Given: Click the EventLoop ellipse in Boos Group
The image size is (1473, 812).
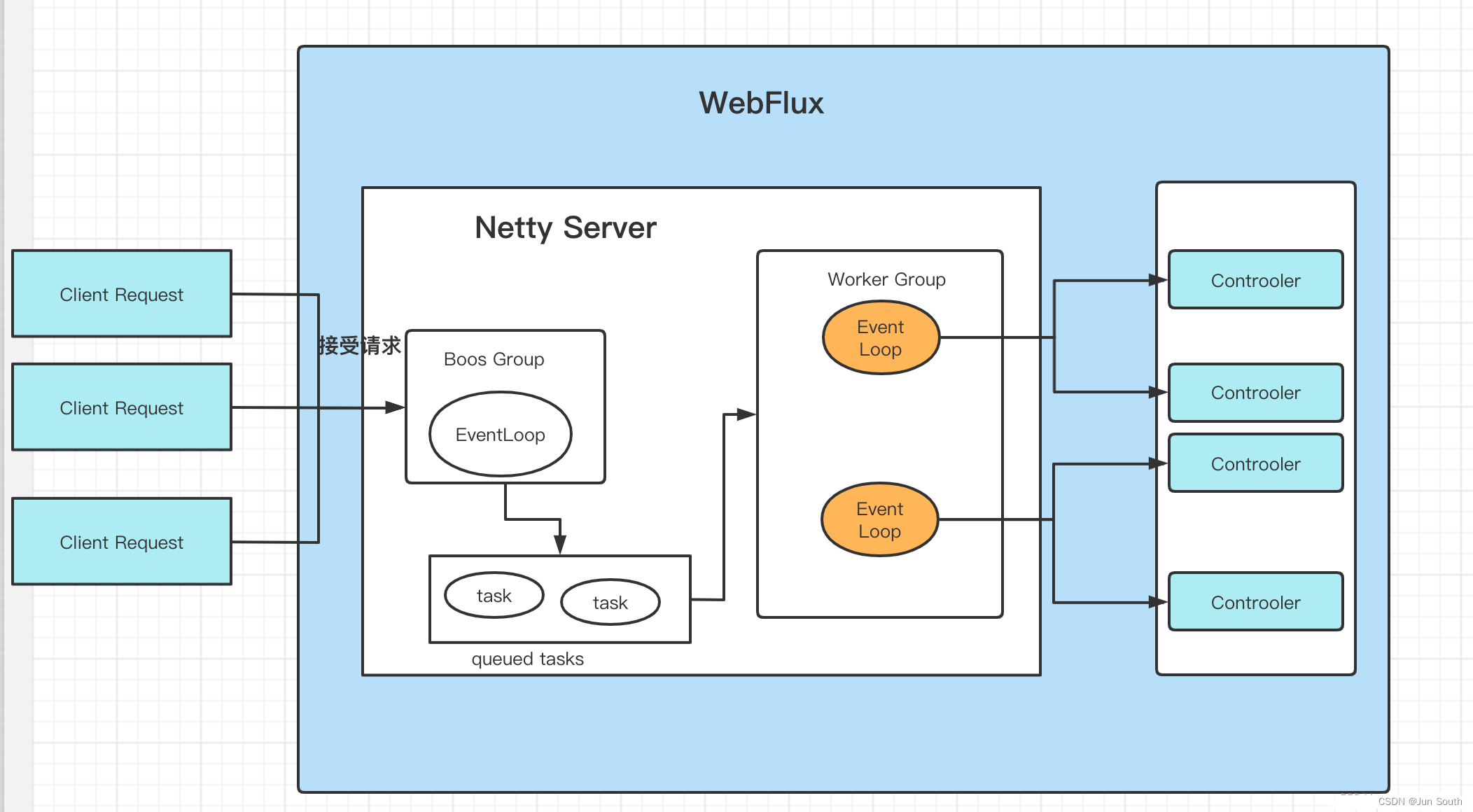Looking at the screenshot, I should click(501, 434).
